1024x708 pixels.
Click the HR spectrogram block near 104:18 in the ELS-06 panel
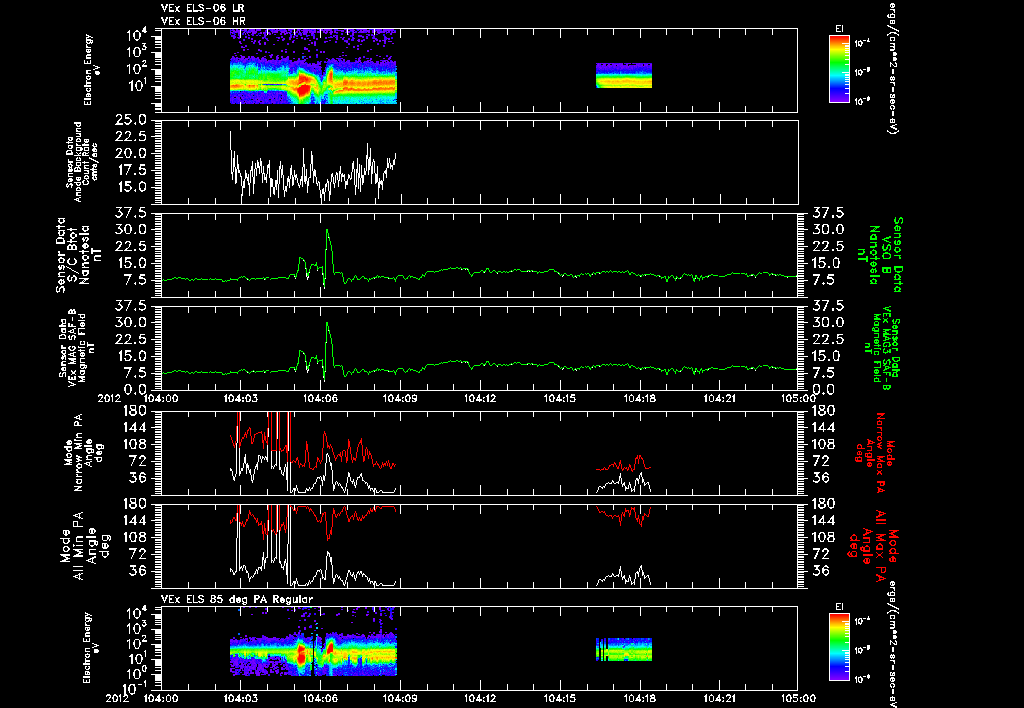(x=624, y=75)
